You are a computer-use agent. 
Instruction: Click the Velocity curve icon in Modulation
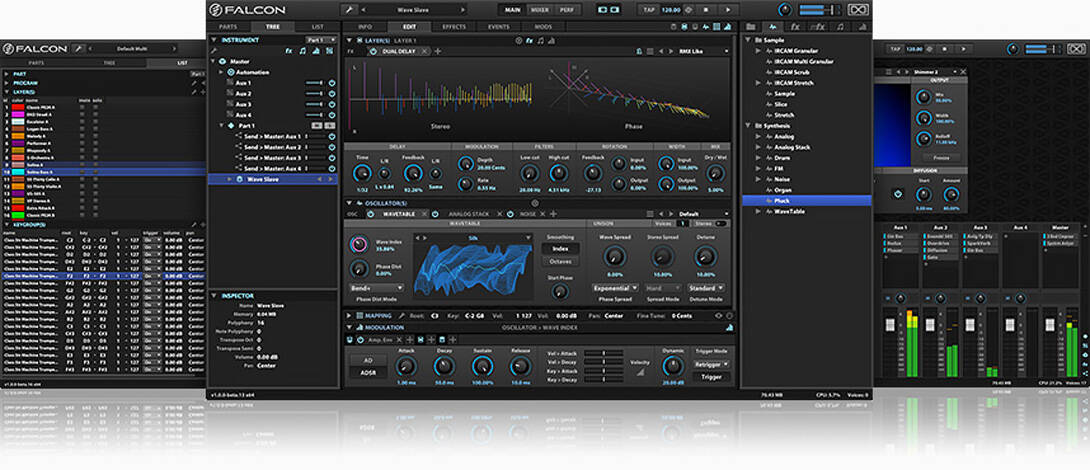coord(640,372)
